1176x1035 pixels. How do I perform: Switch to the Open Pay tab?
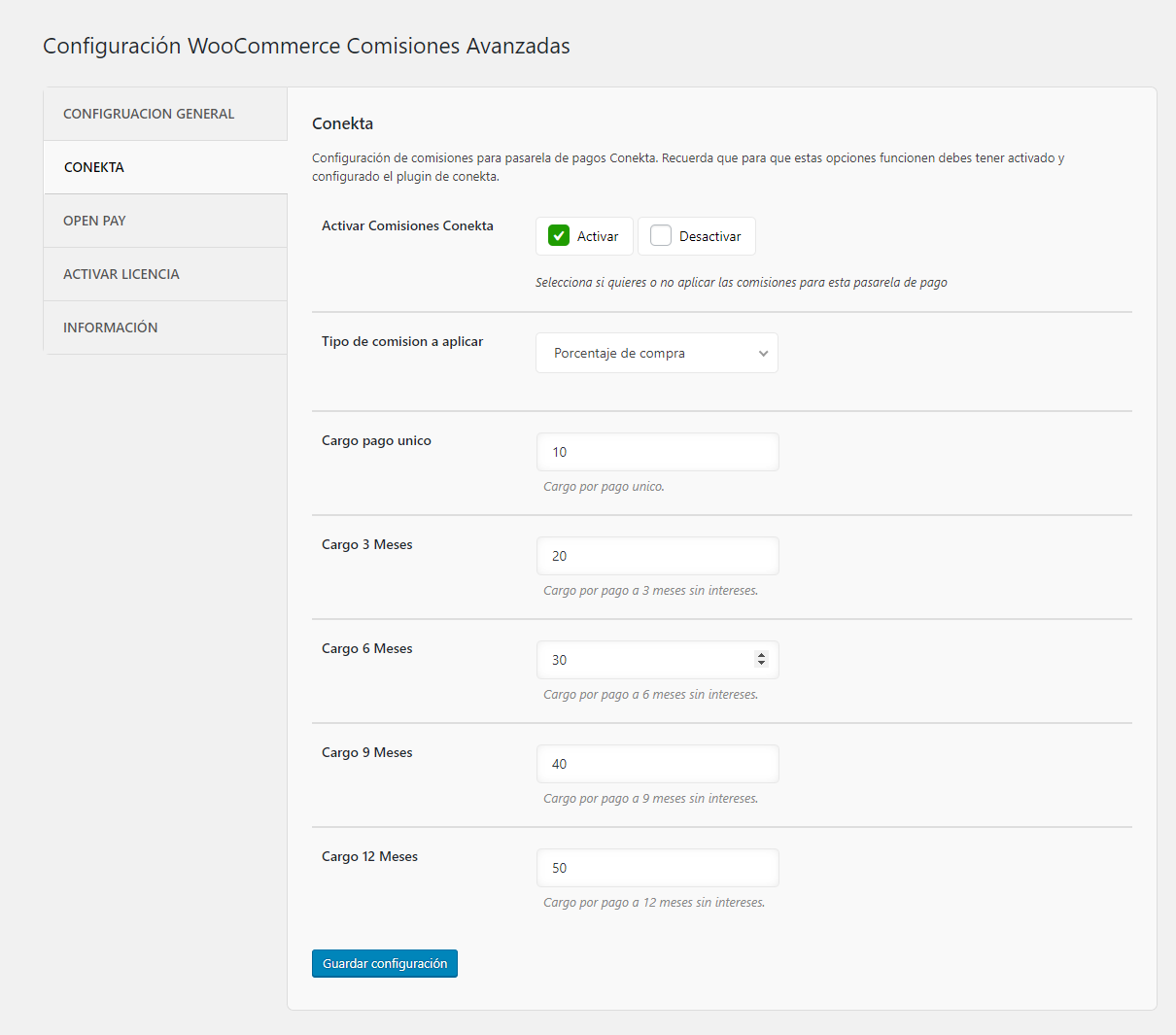click(x=94, y=221)
